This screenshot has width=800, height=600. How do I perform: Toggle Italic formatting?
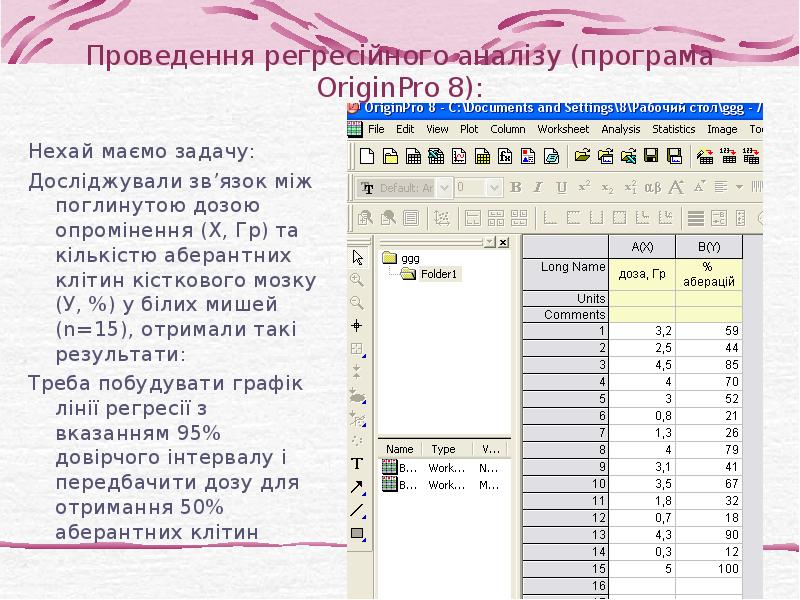pyautogui.click(x=536, y=187)
